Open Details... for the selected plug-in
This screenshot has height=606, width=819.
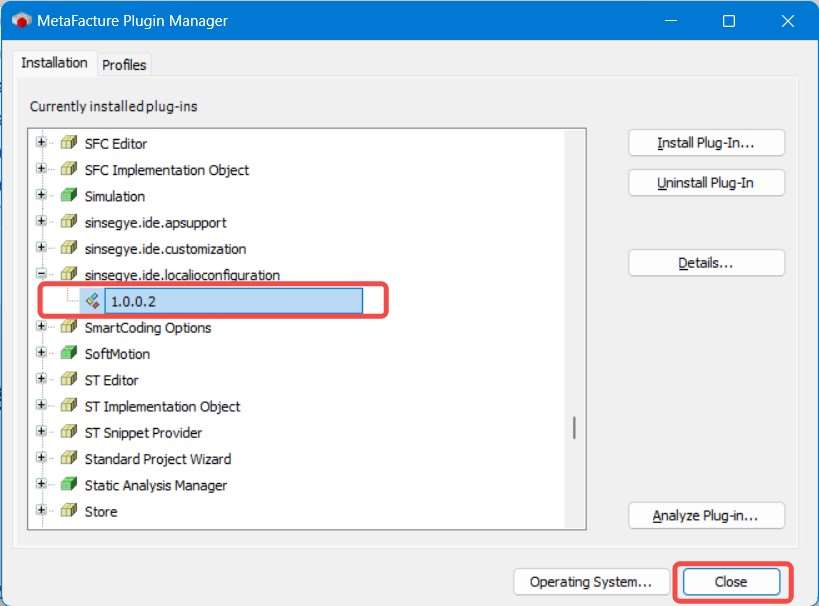706,263
